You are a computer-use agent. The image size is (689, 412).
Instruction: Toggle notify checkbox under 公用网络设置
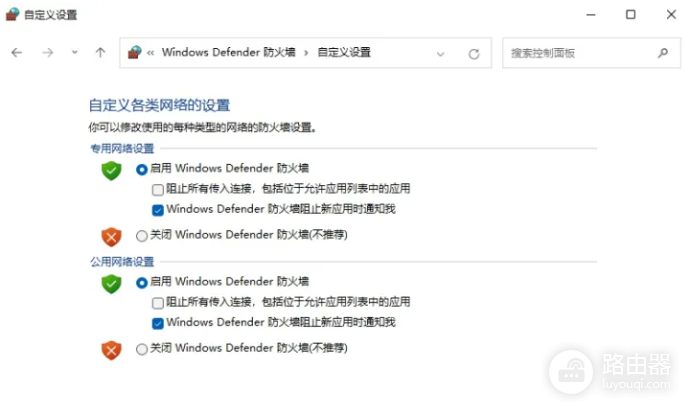coord(158,323)
